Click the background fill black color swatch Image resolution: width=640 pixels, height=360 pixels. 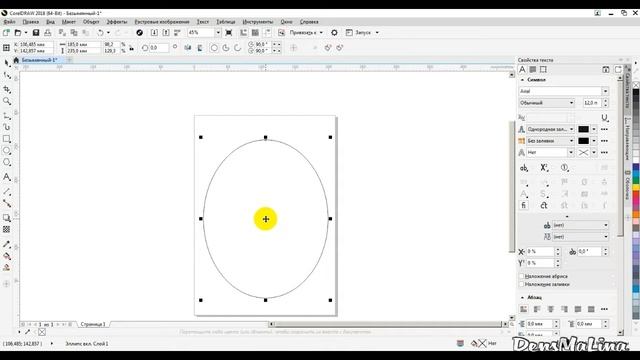(584, 141)
